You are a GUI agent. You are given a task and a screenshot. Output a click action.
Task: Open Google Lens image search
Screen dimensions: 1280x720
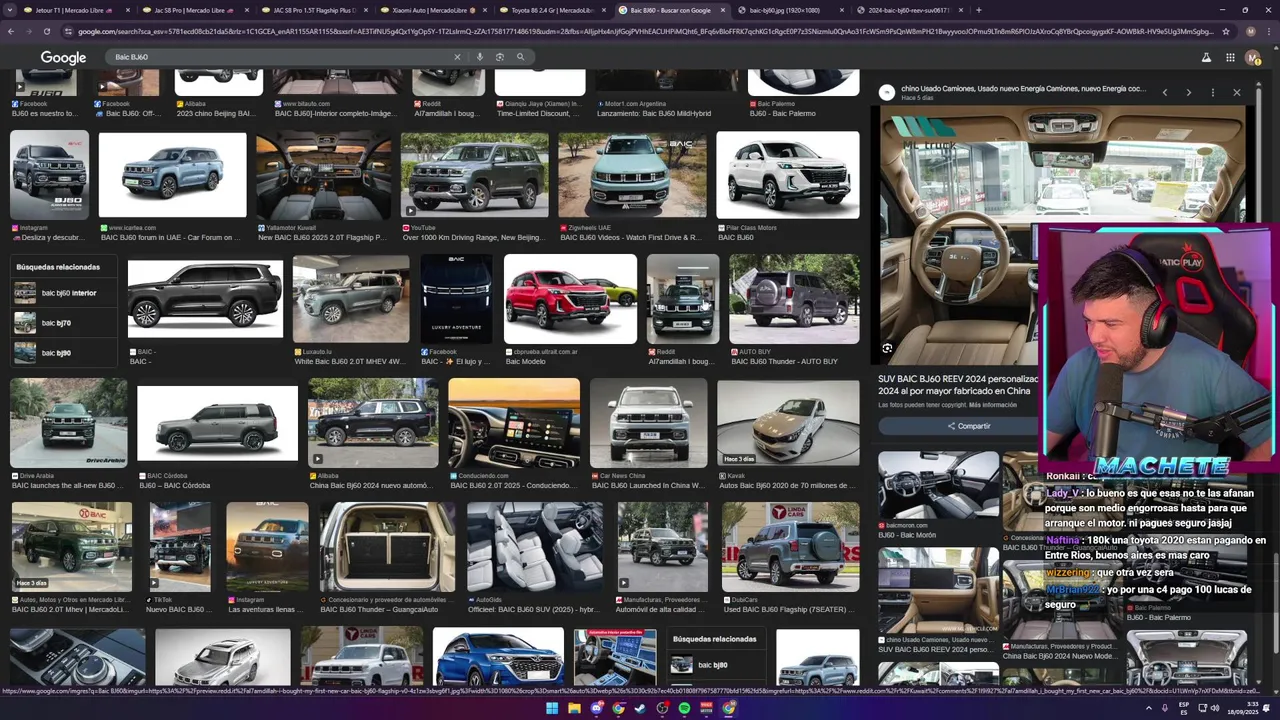tap(500, 57)
